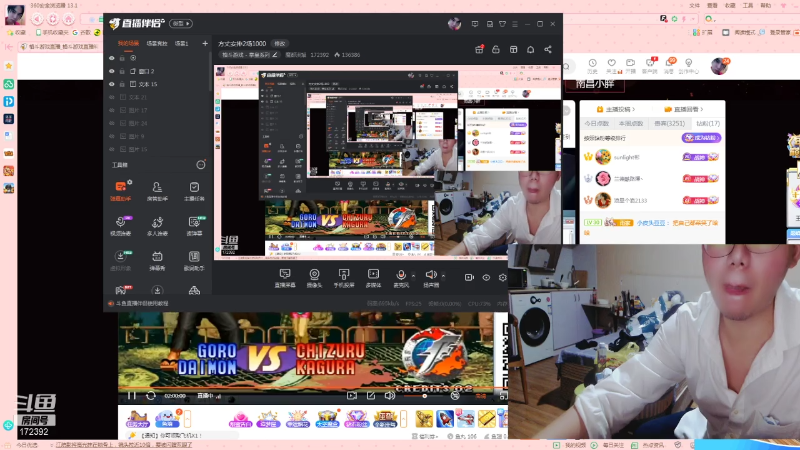Open the 主播任务 tool icon

pyautogui.click(x=194, y=191)
